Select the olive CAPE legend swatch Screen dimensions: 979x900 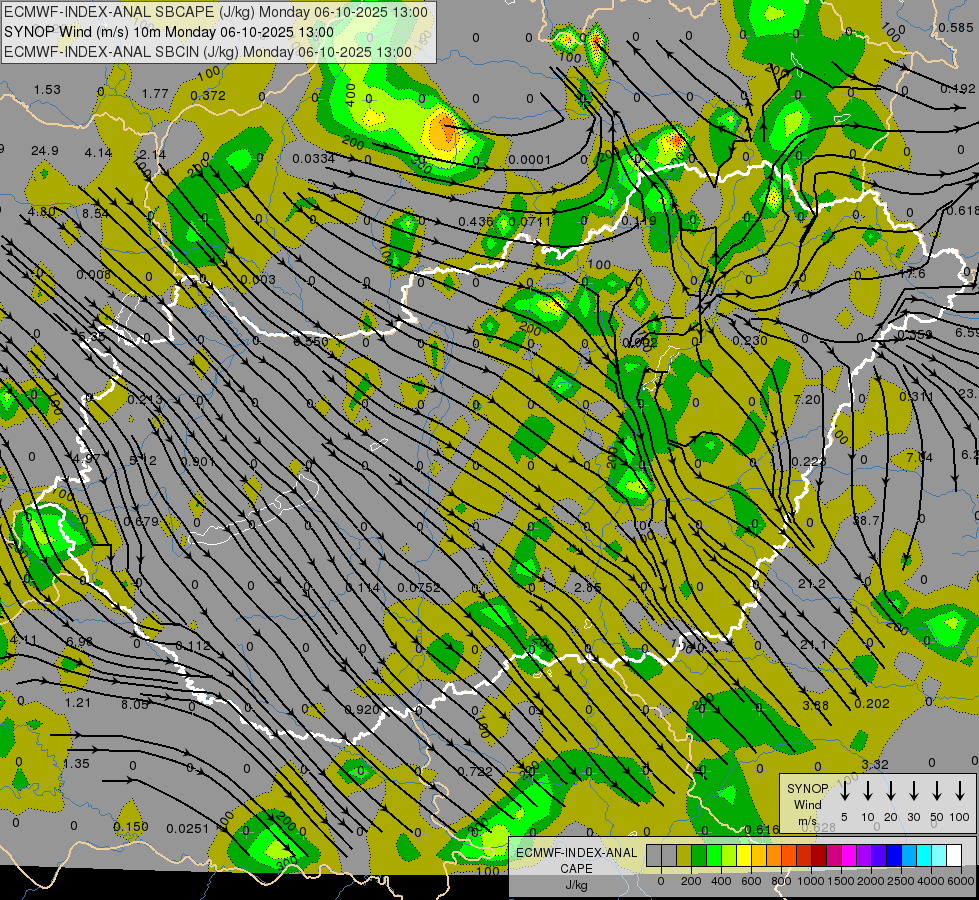[684, 856]
